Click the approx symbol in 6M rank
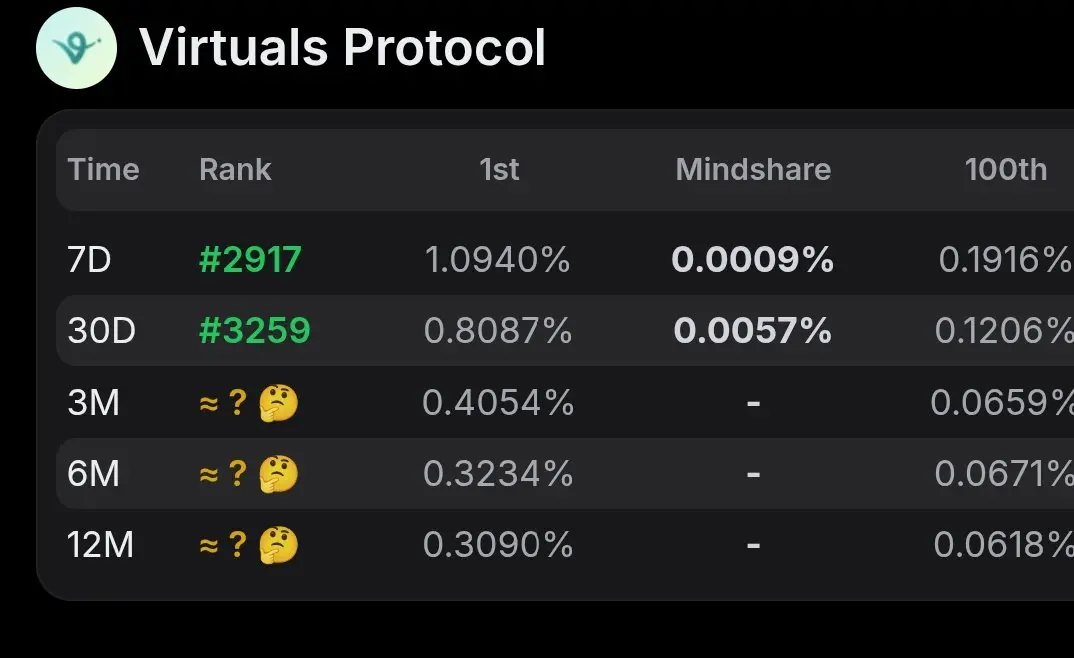The width and height of the screenshot is (1074, 658). point(209,474)
